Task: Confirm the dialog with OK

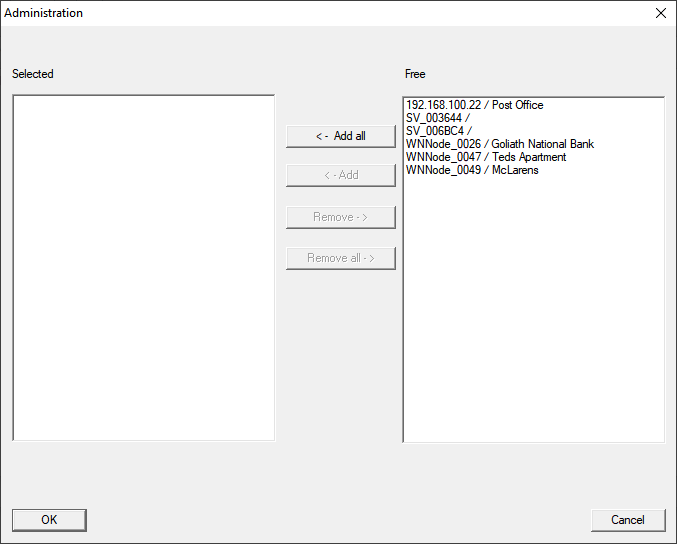Action: tap(49, 520)
